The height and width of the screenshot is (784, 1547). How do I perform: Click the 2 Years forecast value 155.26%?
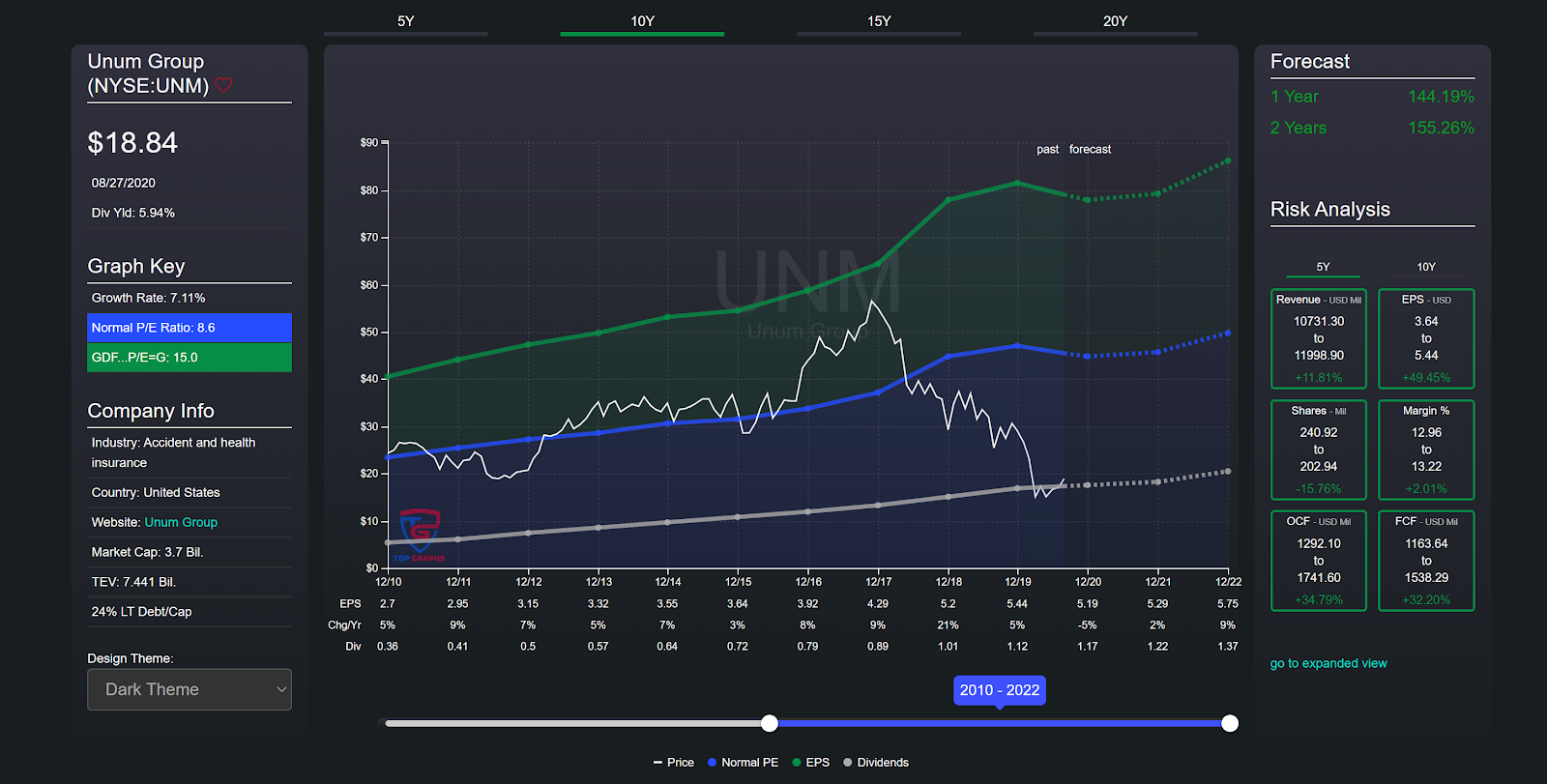(x=1441, y=128)
